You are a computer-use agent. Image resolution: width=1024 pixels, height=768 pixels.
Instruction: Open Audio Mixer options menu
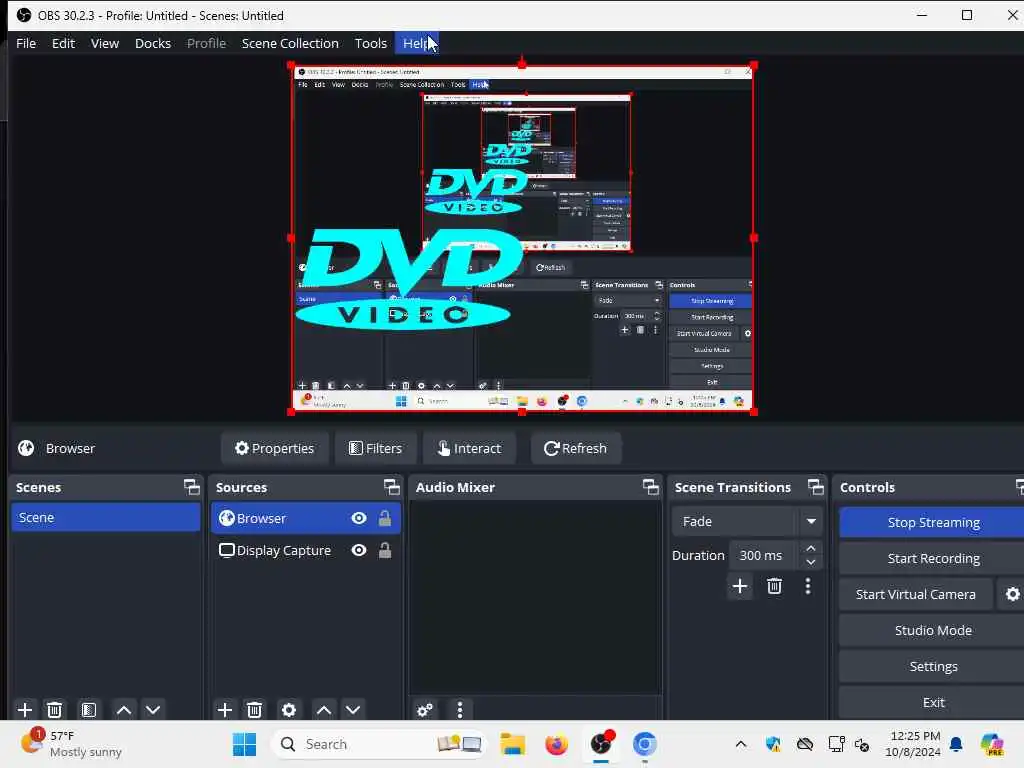[x=460, y=710]
